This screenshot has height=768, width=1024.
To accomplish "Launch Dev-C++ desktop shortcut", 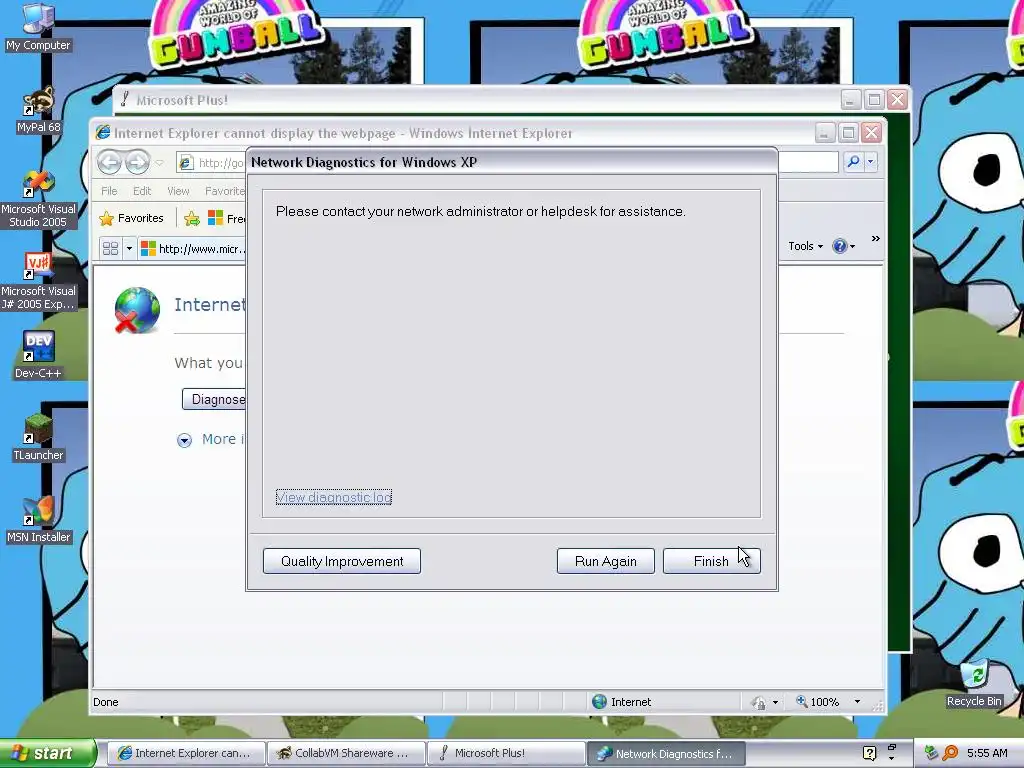I will [38, 355].
